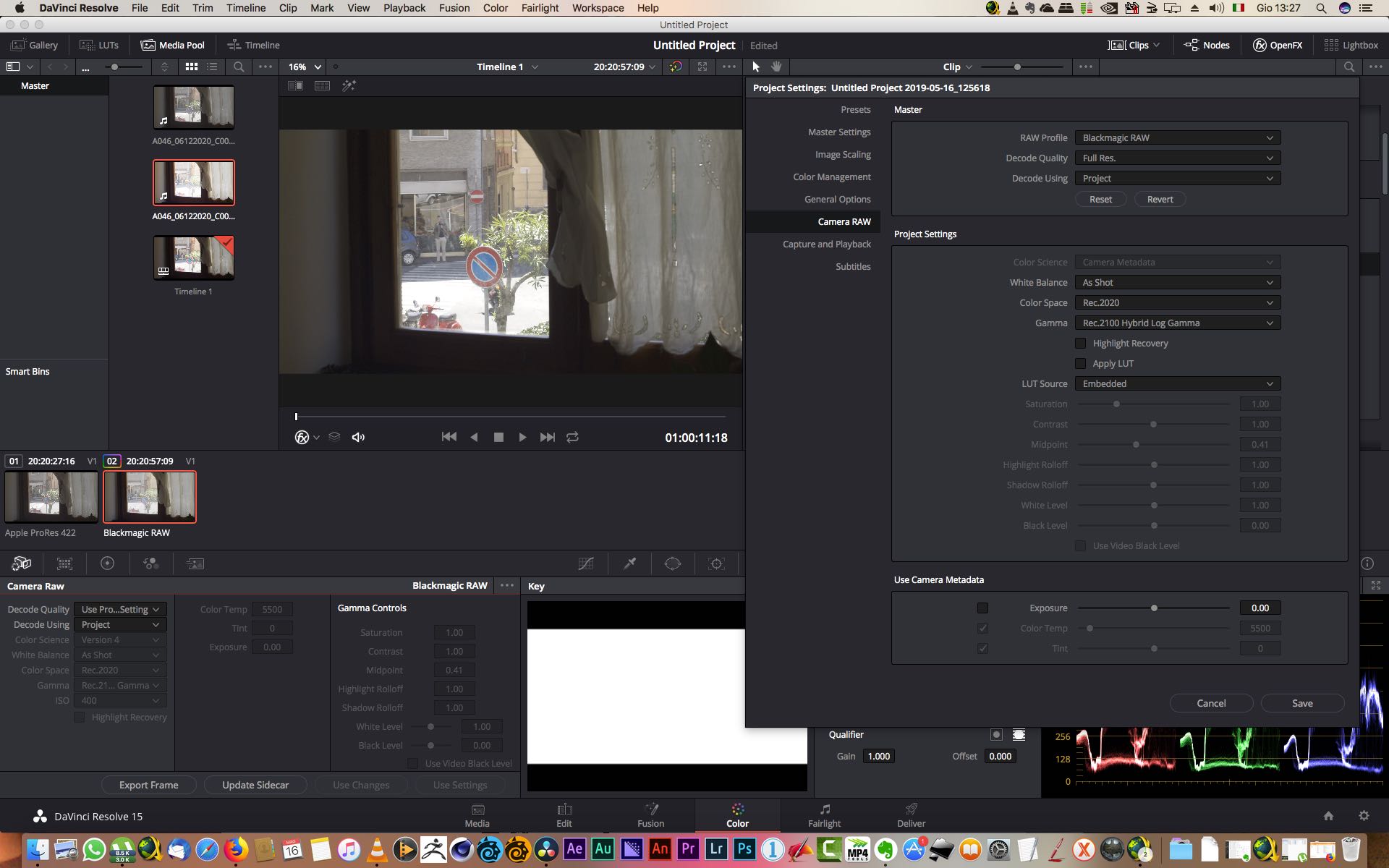Open the White Balance As Shot dropdown
The image size is (1389, 868).
1178,282
